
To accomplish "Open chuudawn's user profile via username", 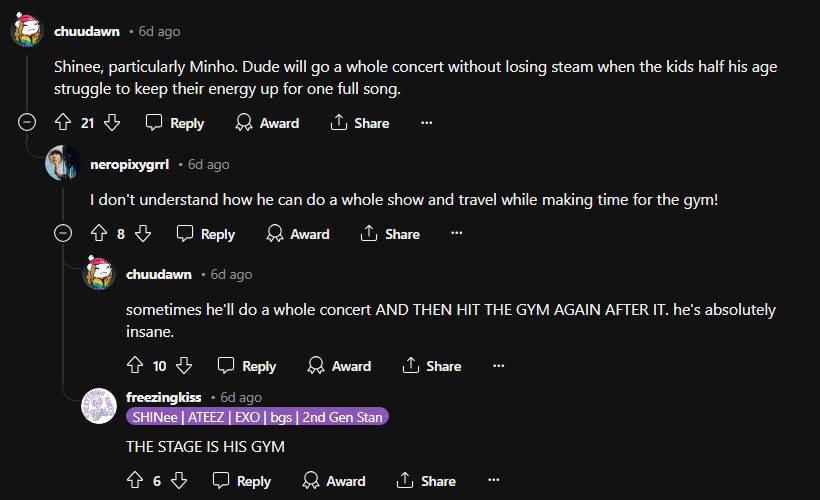I will (86, 31).
